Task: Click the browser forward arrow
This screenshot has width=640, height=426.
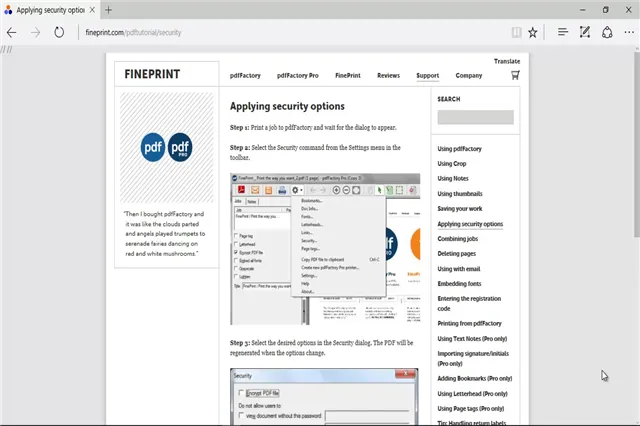Action: pyautogui.click(x=36, y=32)
